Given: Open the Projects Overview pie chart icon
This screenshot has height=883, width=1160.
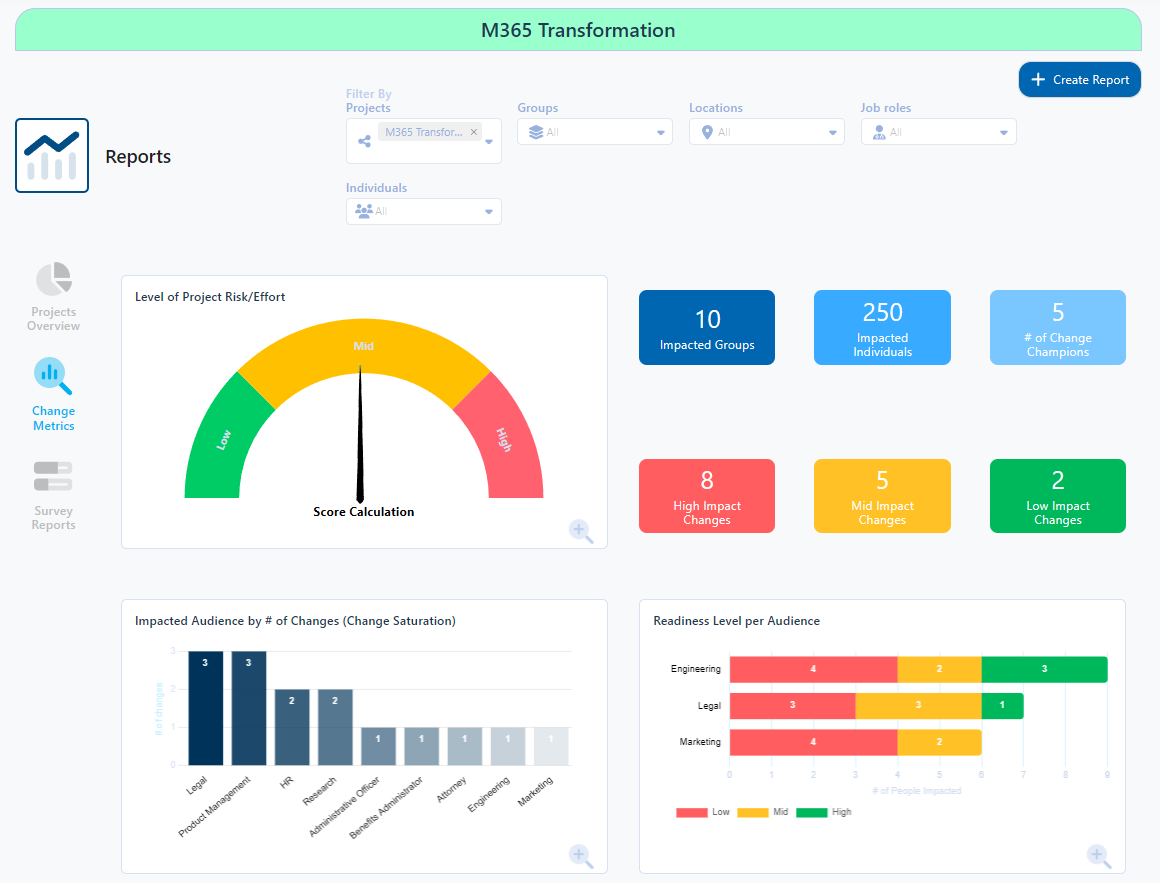Looking at the screenshot, I should click(54, 280).
